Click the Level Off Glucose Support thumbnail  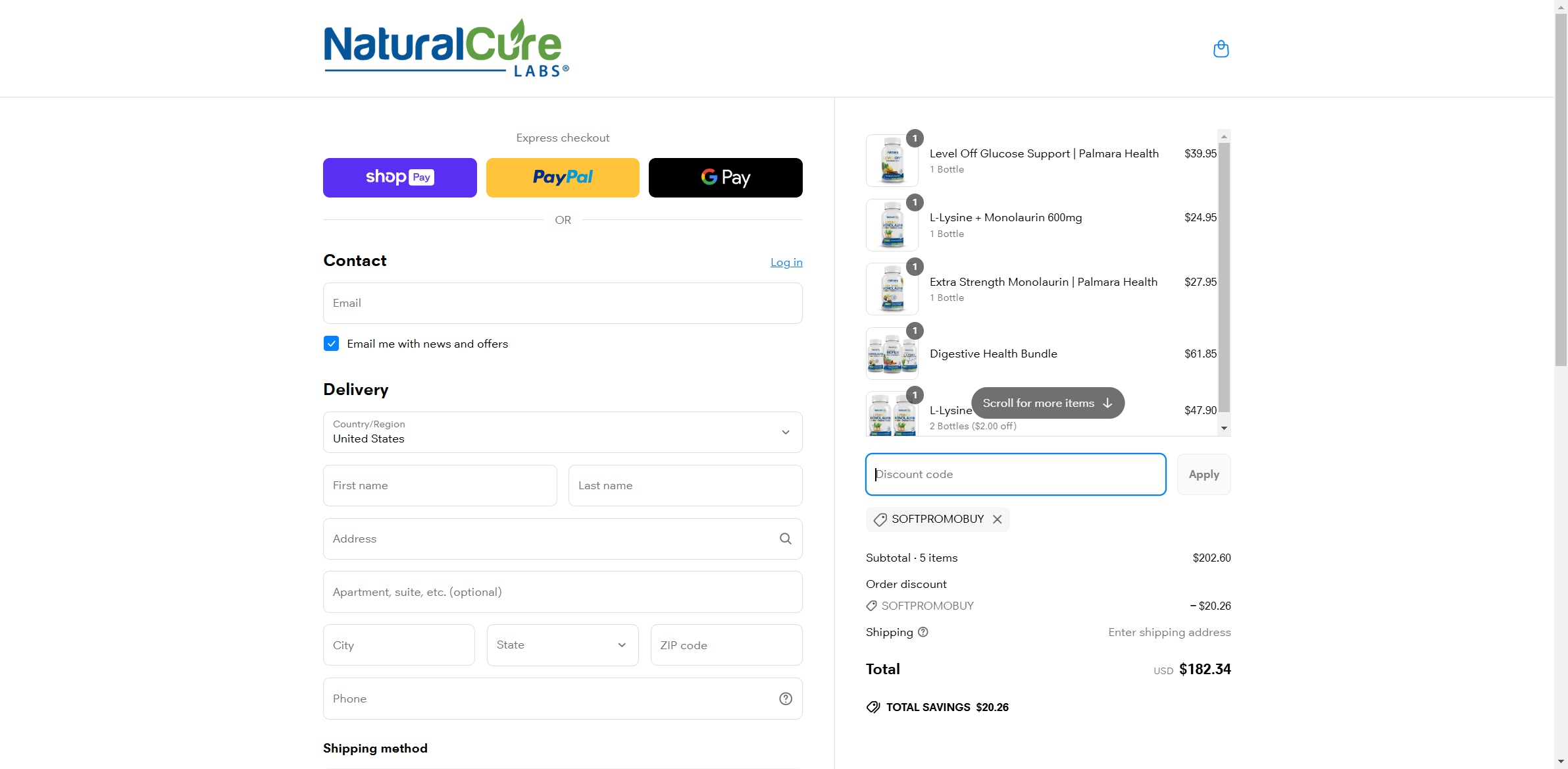[892, 161]
